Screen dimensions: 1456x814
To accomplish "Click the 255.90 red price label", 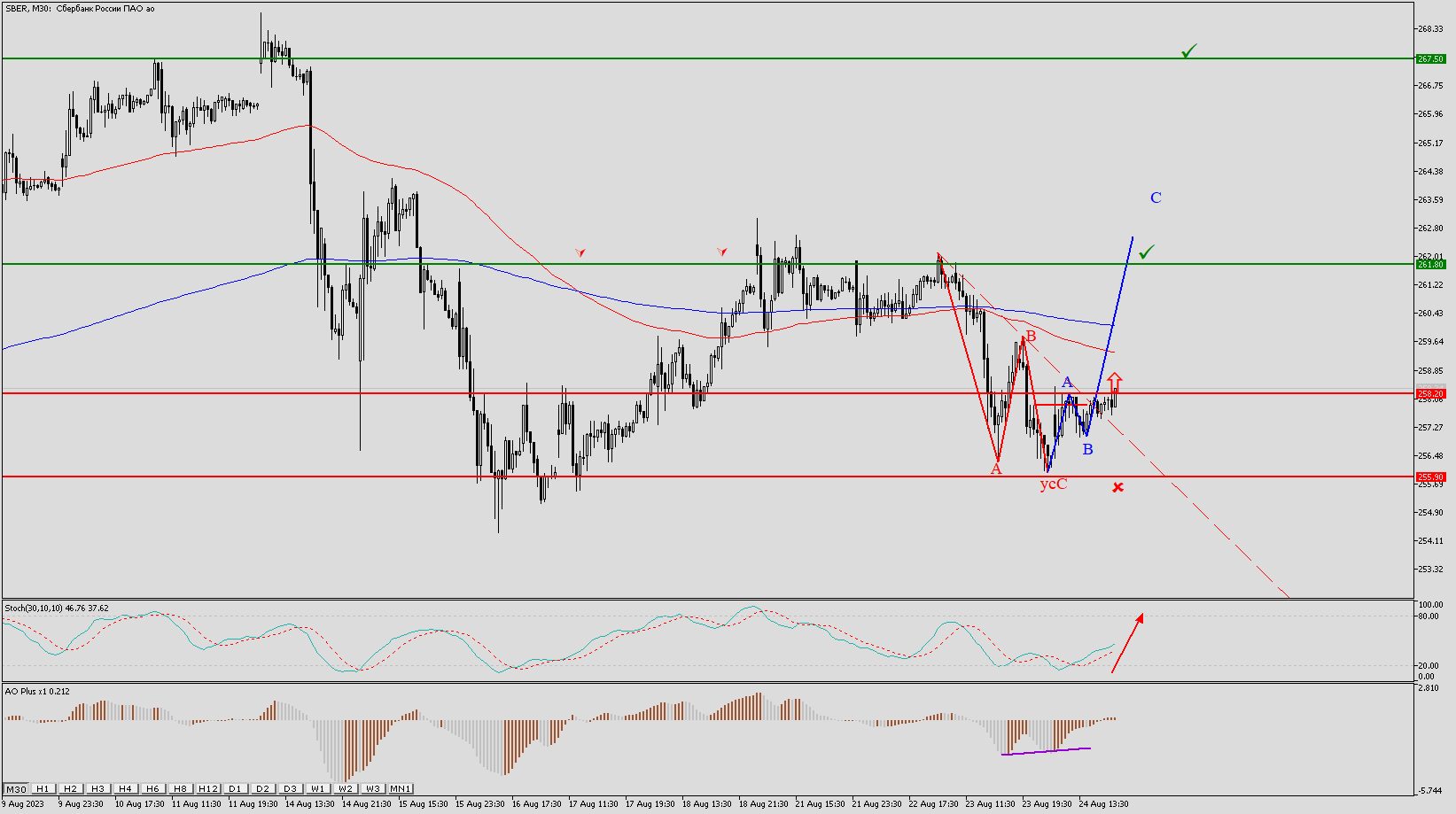I will pos(1430,477).
